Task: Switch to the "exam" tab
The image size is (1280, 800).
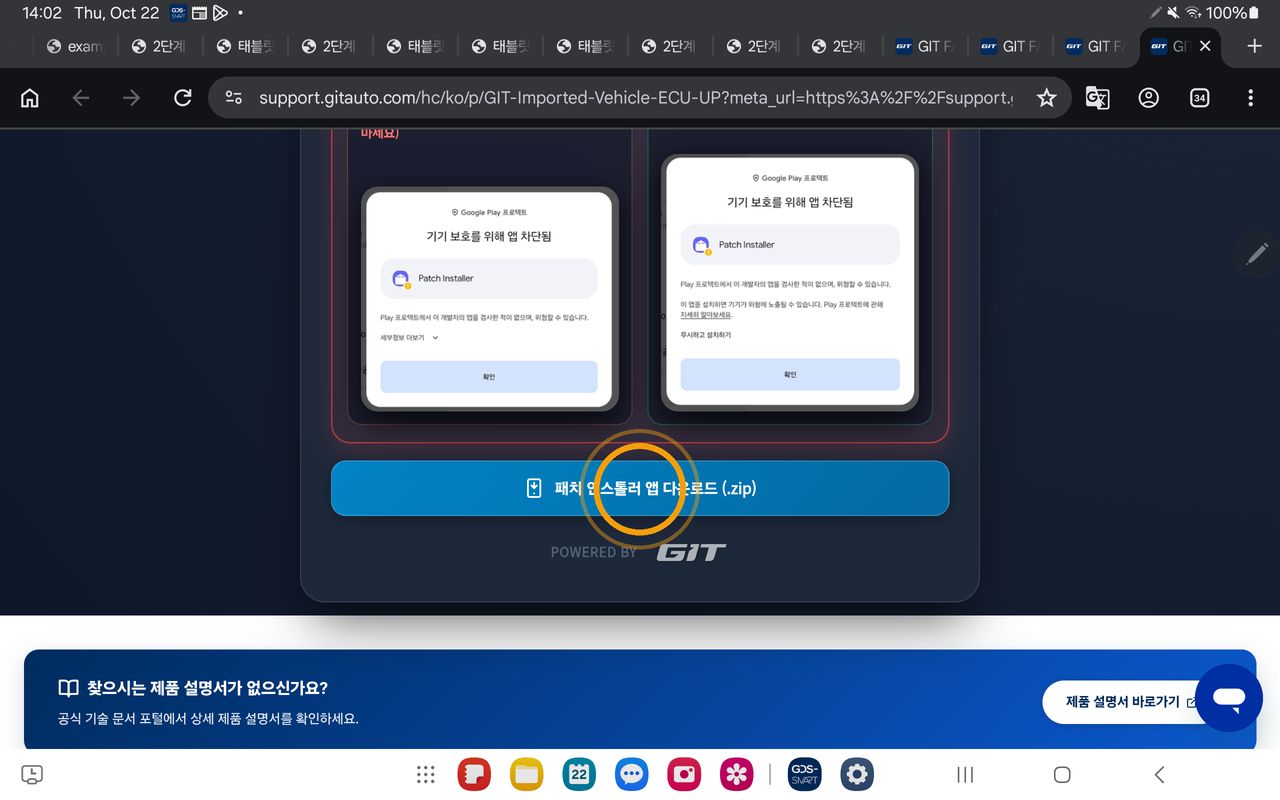Action: pos(74,46)
